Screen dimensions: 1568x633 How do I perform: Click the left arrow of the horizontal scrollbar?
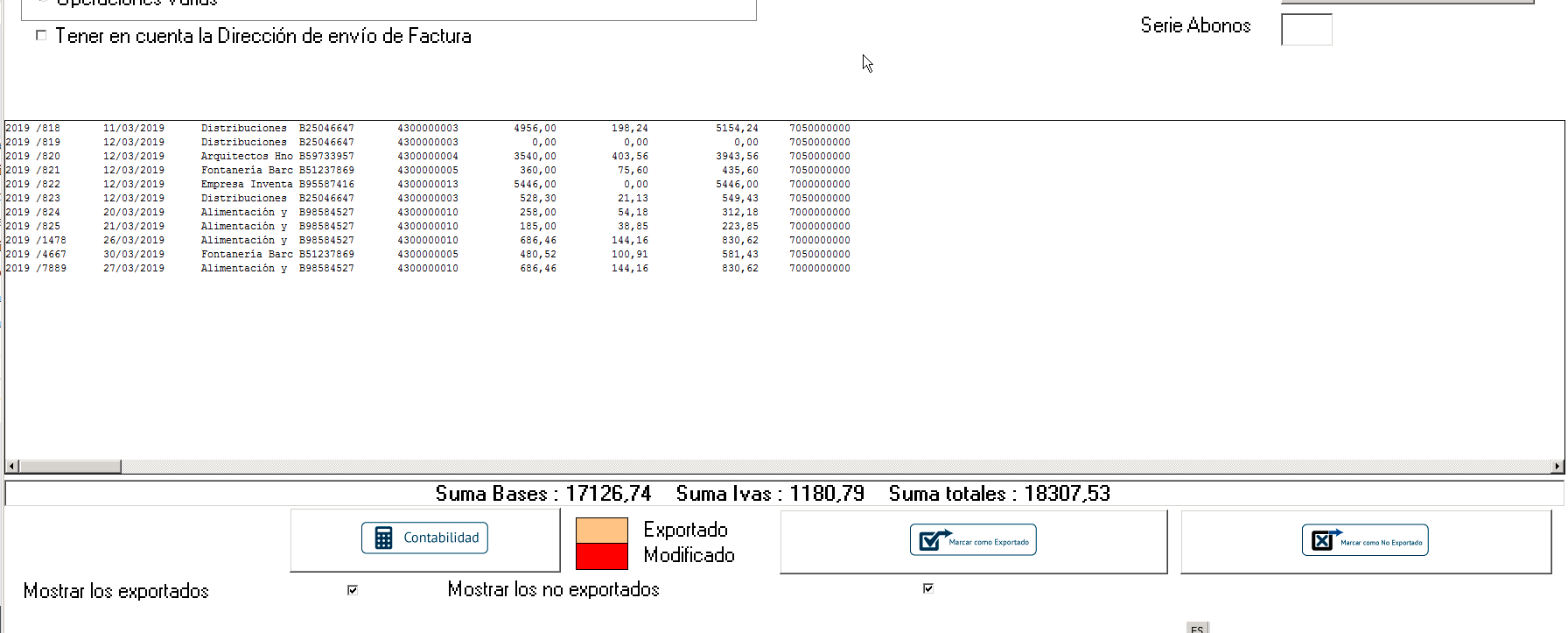(11, 467)
